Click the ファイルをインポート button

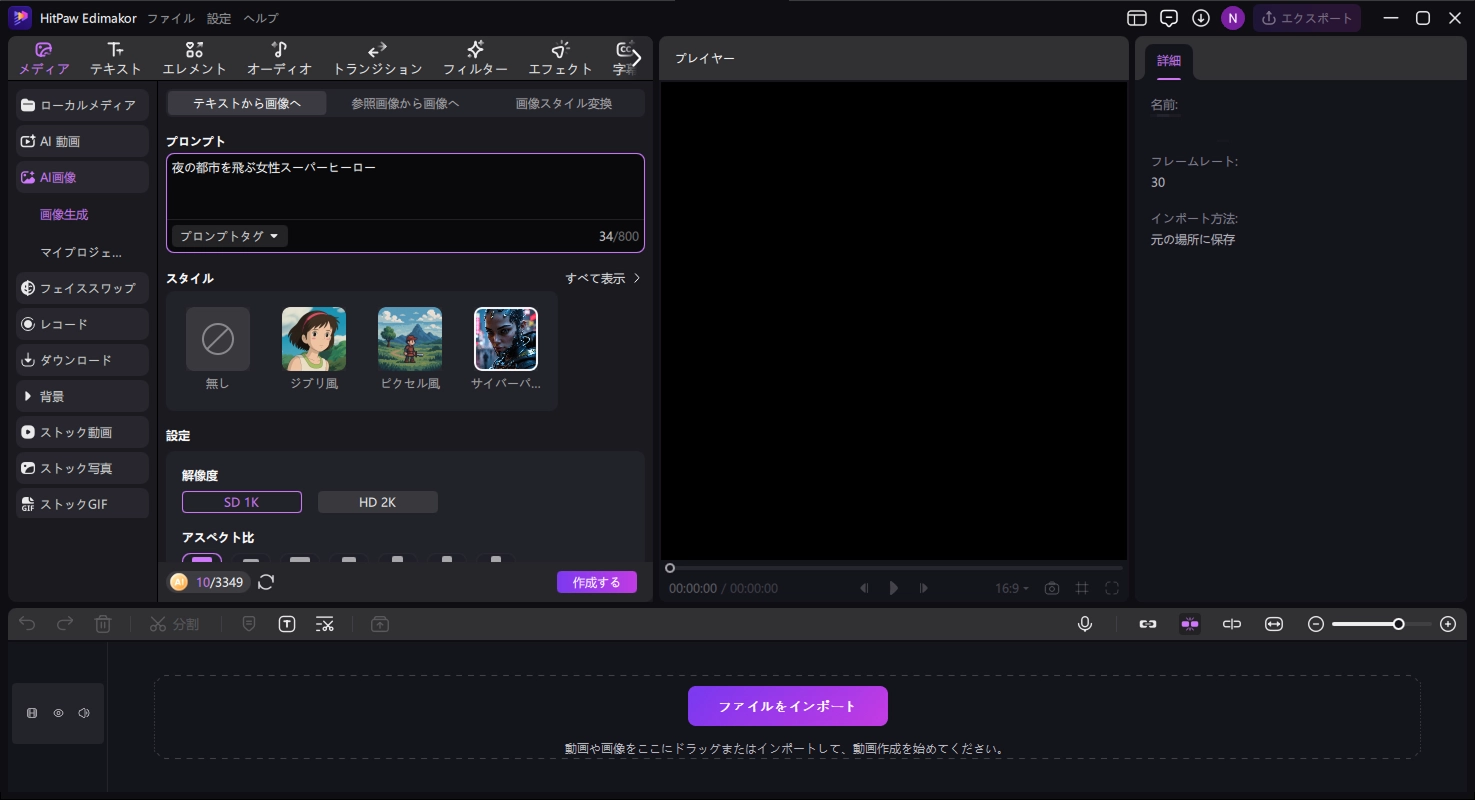click(788, 706)
